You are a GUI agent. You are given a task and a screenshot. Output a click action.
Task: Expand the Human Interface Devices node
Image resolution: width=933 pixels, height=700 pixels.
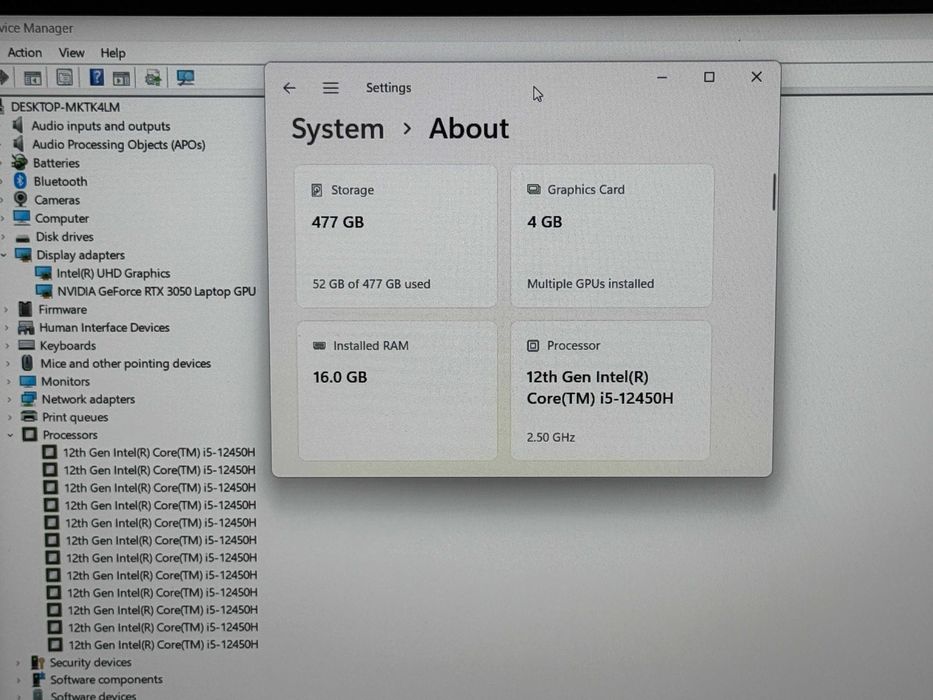[7, 327]
